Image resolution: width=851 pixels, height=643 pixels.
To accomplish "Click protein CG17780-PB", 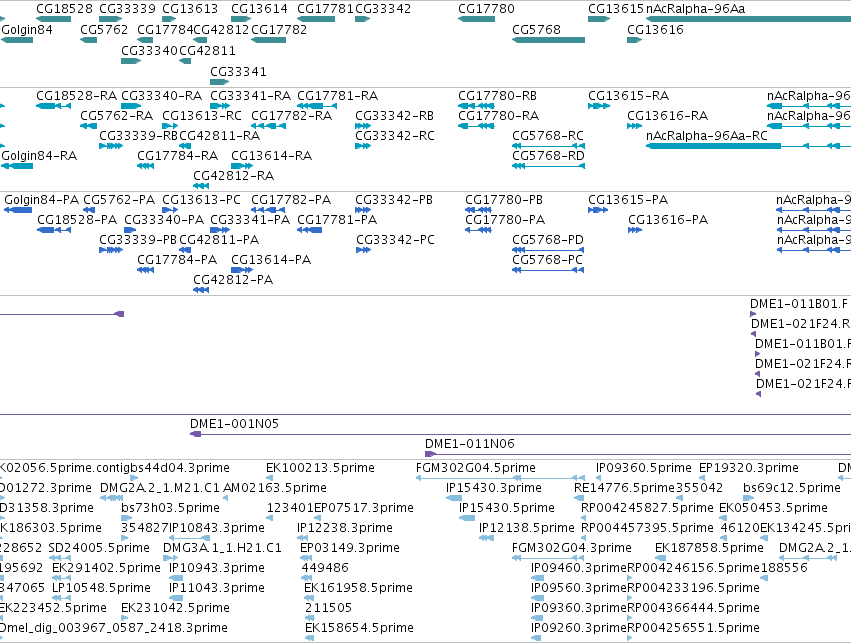I will tap(479, 210).
